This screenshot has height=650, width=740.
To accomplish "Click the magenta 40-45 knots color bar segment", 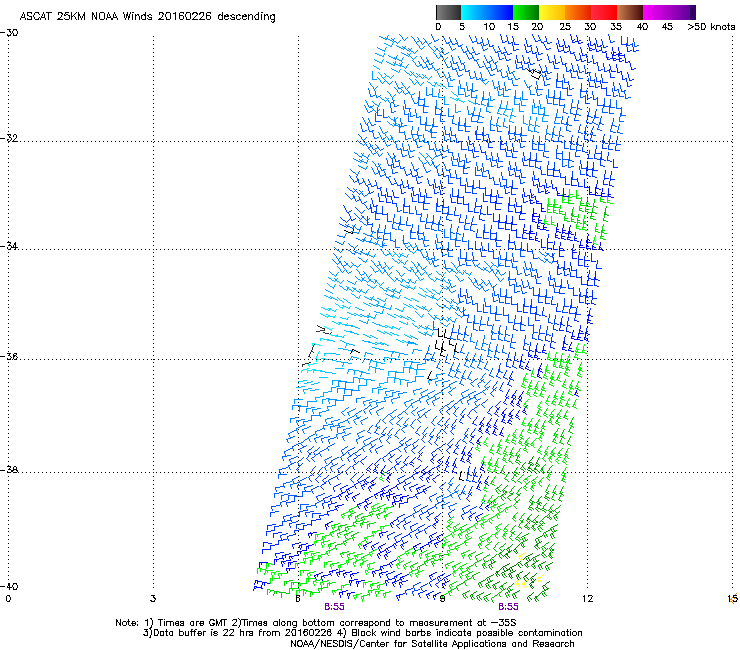I will point(656,12).
